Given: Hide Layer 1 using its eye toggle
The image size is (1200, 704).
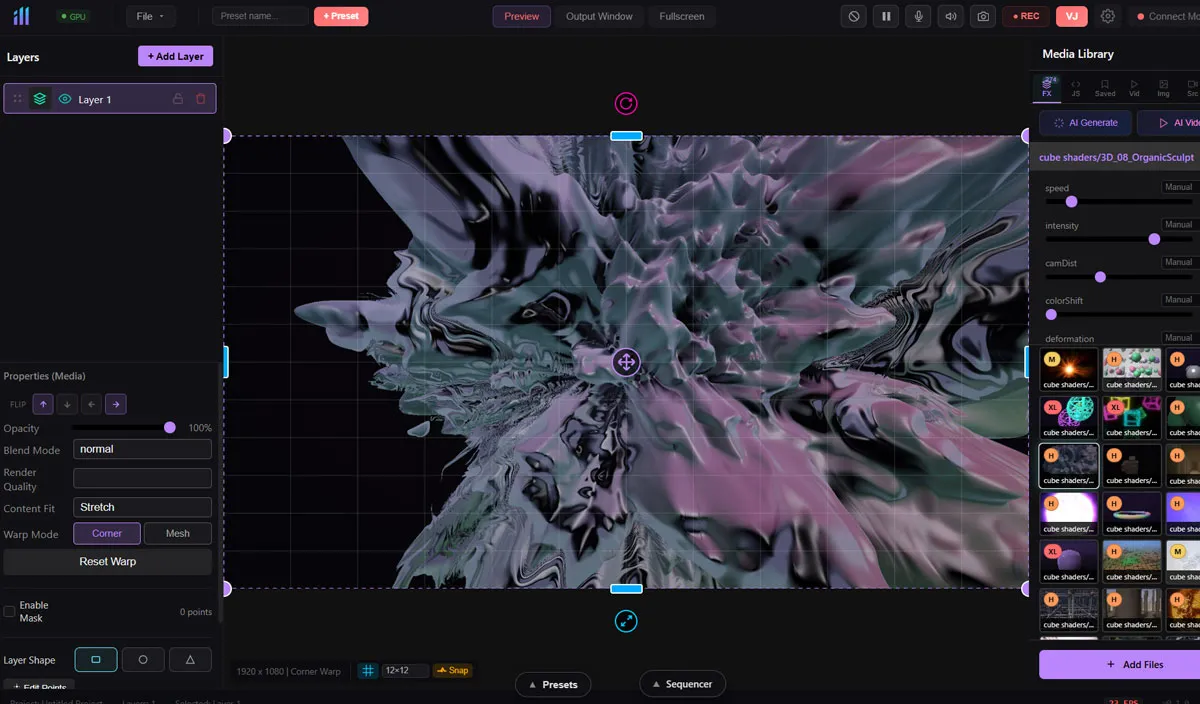Looking at the screenshot, I should tap(63, 98).
